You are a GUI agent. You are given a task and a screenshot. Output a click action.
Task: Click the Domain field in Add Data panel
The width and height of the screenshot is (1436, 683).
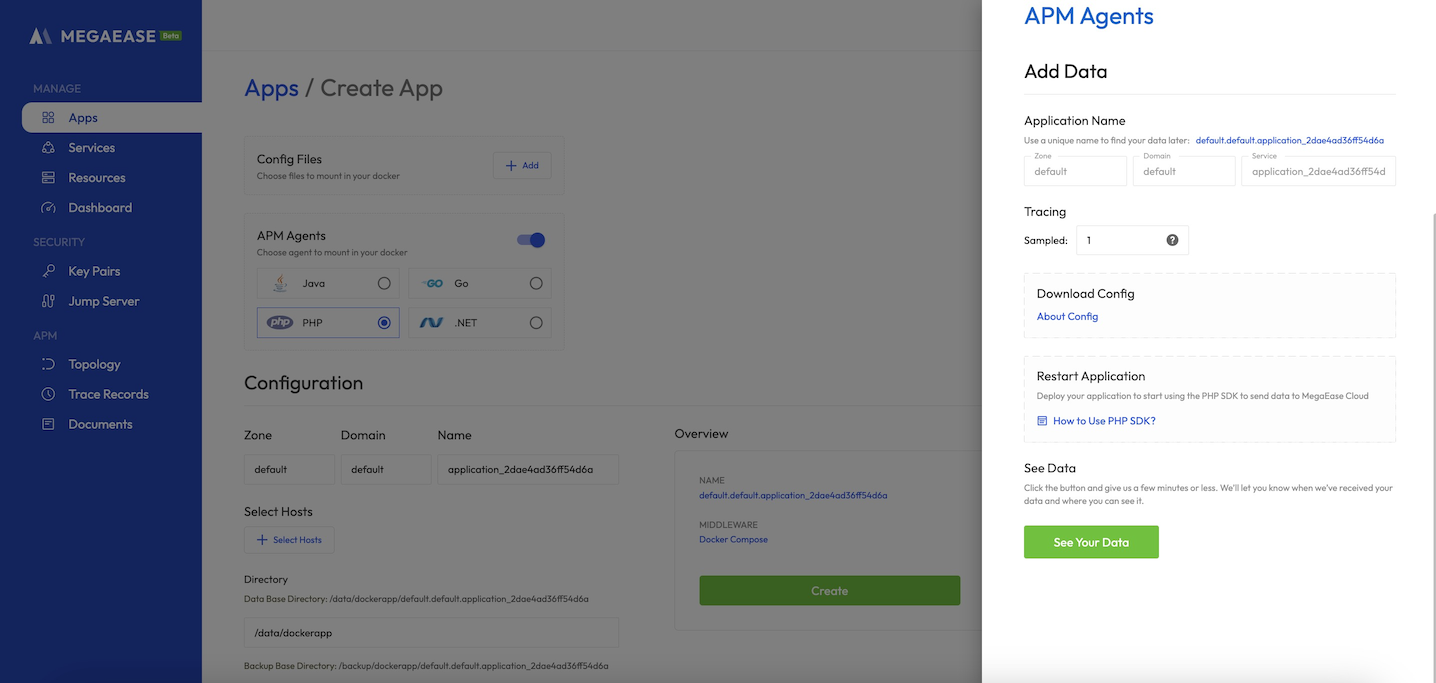point(1184,171)
